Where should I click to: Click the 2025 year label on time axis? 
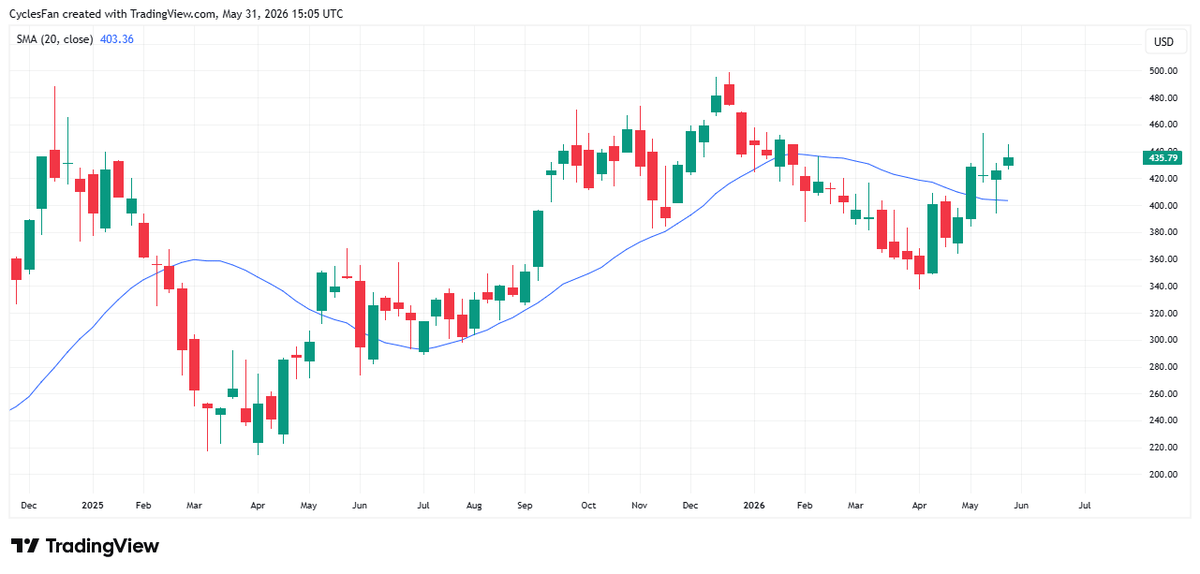(93, 506)
